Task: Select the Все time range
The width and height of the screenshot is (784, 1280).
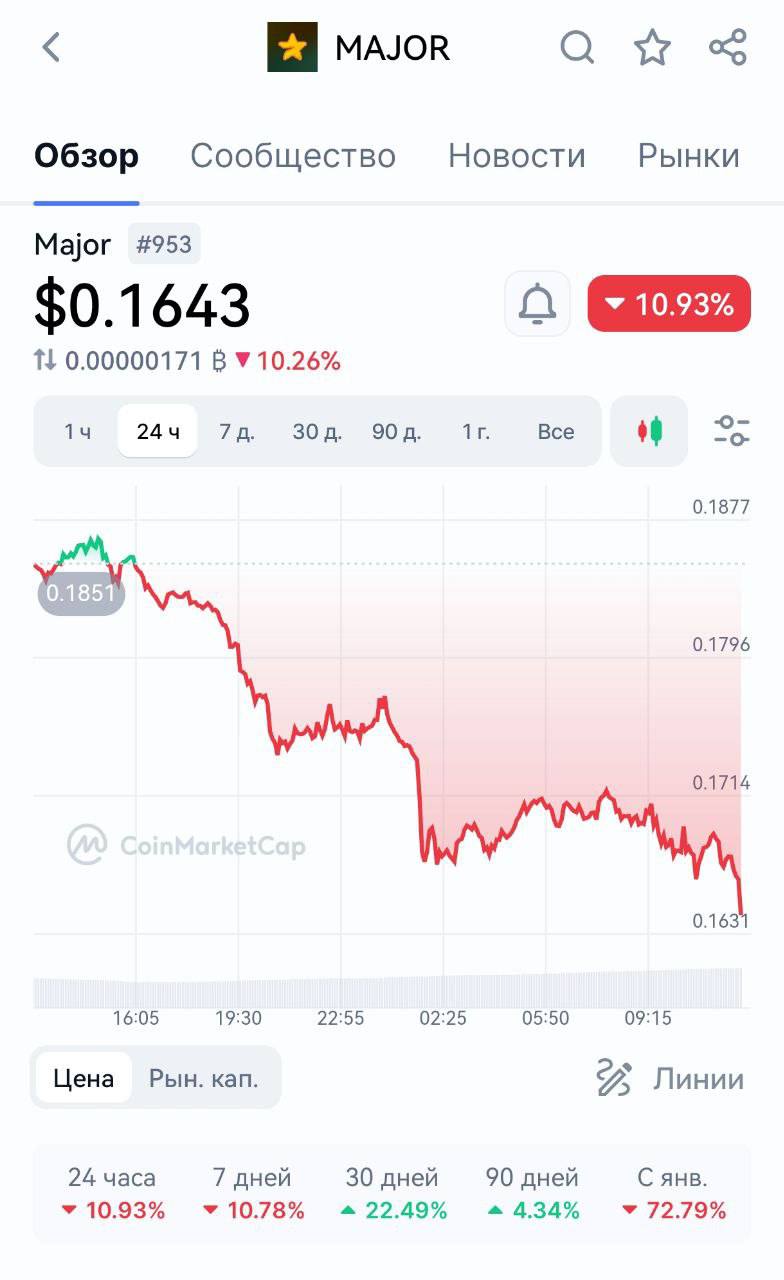Action: point(556,431)
